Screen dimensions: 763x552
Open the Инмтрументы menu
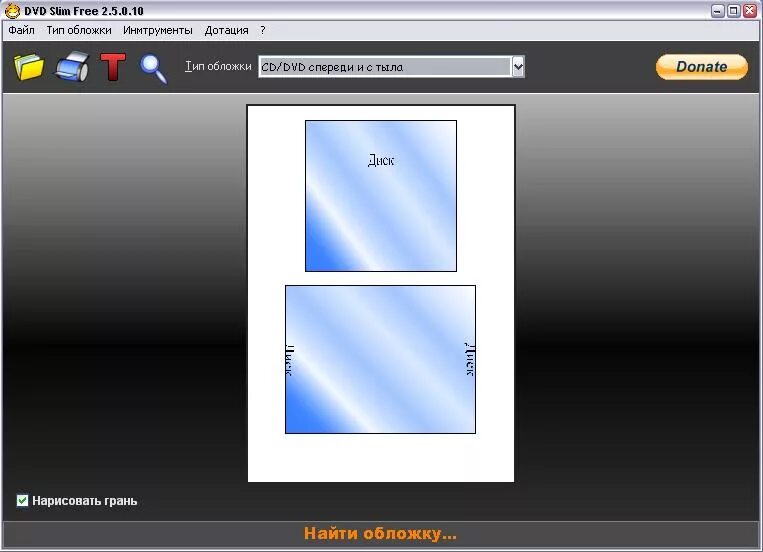(158, 30)
